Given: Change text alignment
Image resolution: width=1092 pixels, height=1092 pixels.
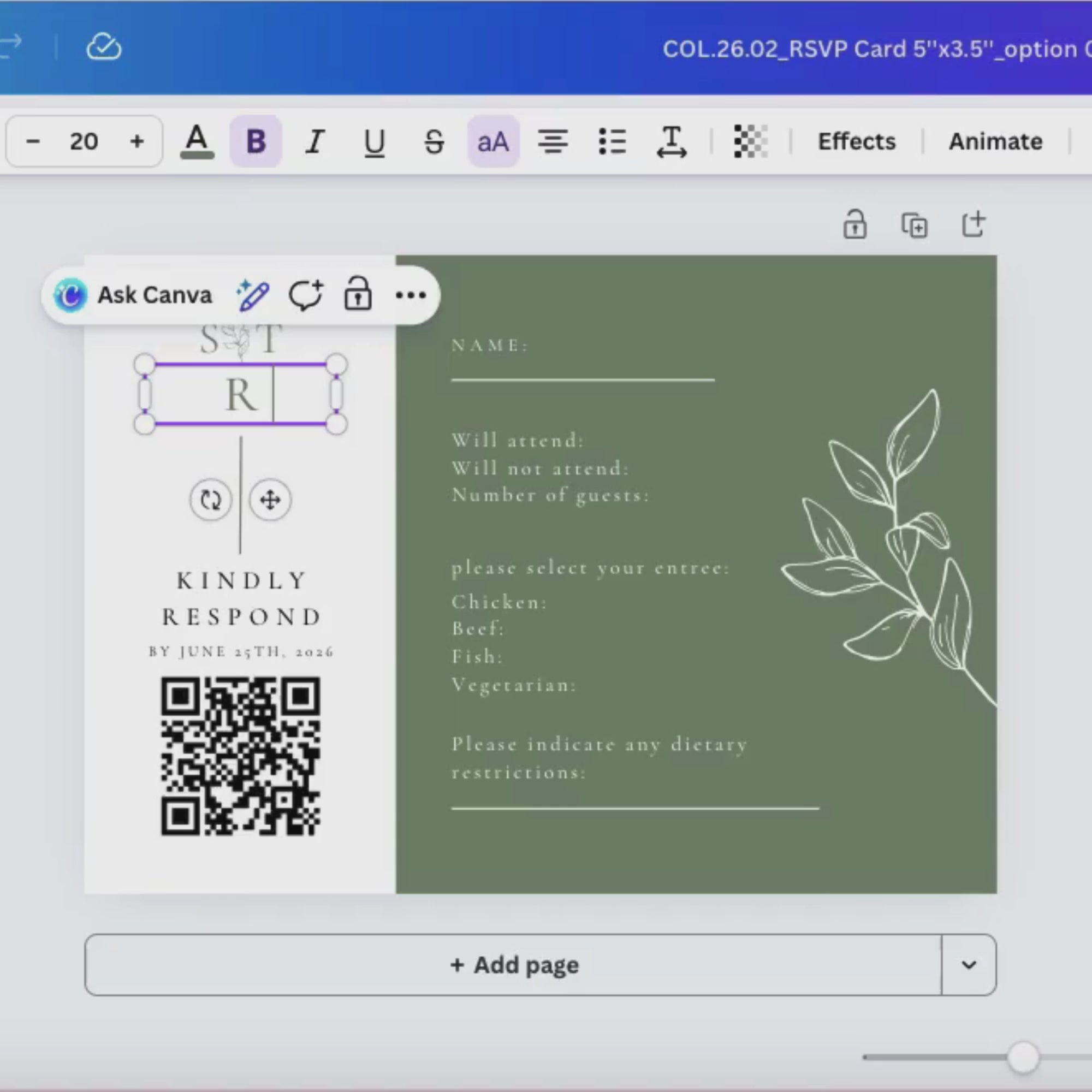Looking at the screenshot, I should (553, 141).
